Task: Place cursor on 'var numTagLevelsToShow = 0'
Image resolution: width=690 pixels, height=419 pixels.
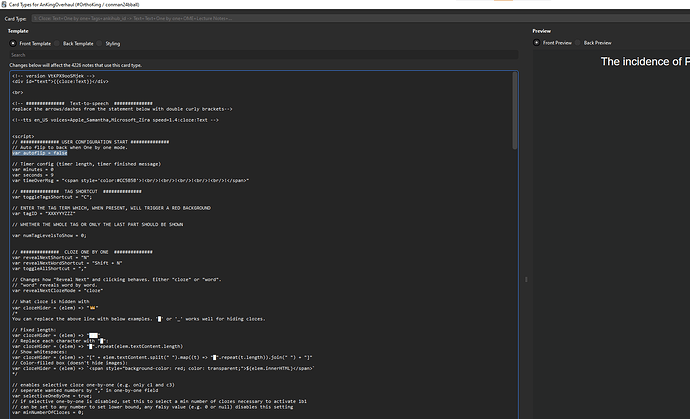Action: coord(52,234)
